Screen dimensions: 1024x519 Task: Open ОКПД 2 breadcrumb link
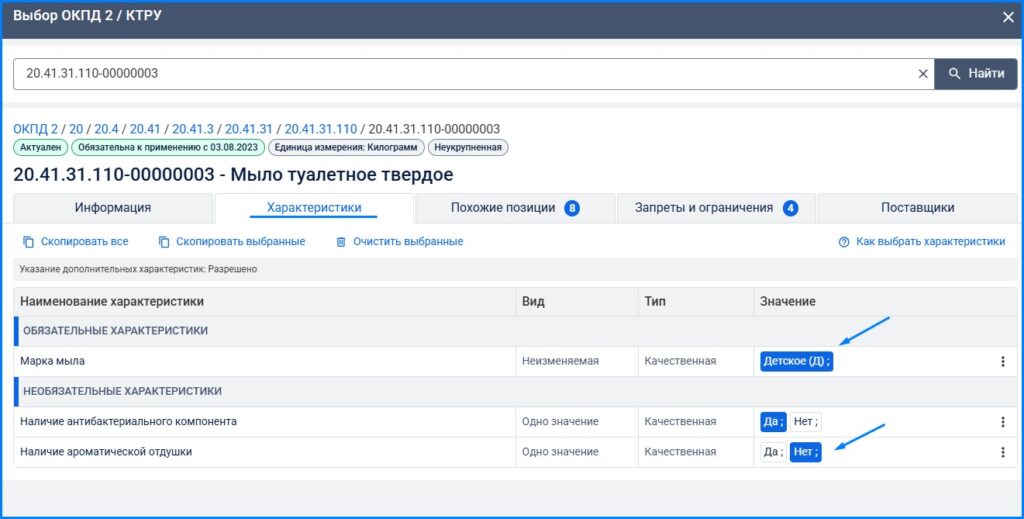[35, 129]
